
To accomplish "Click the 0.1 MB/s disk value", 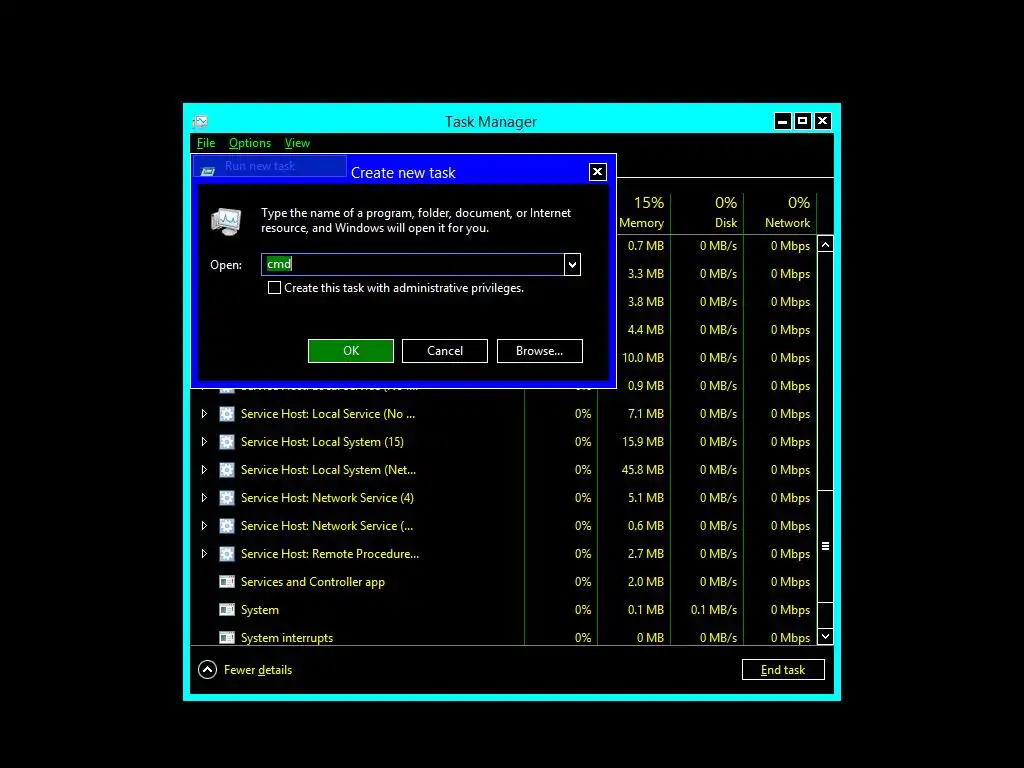I will click(714, 610).
